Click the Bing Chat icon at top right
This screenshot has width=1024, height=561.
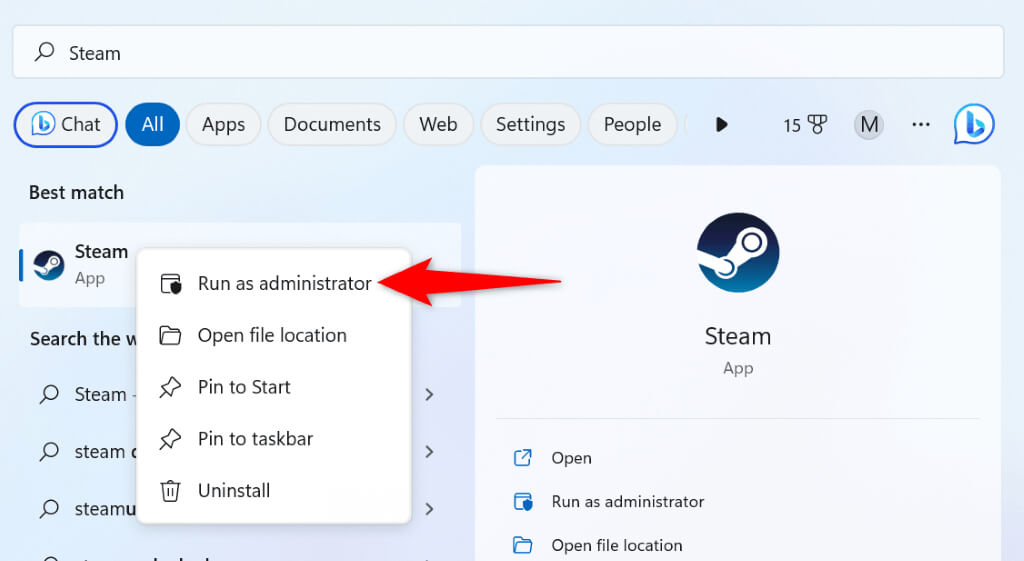(974, 125)
